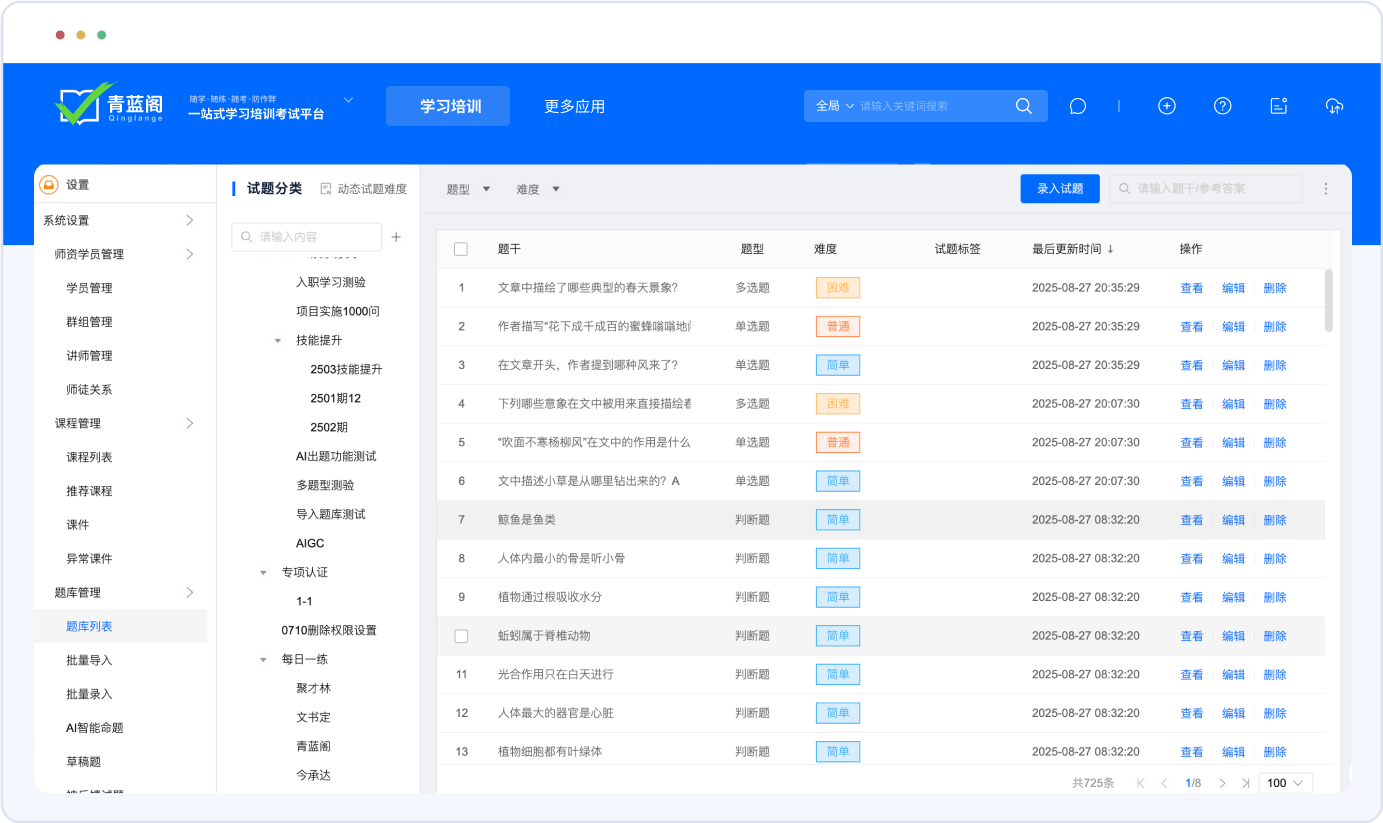The width and height of the screenshot is (1383, 823).
Task: Open the page size 100 dropdown
Action: (1285, 783)
